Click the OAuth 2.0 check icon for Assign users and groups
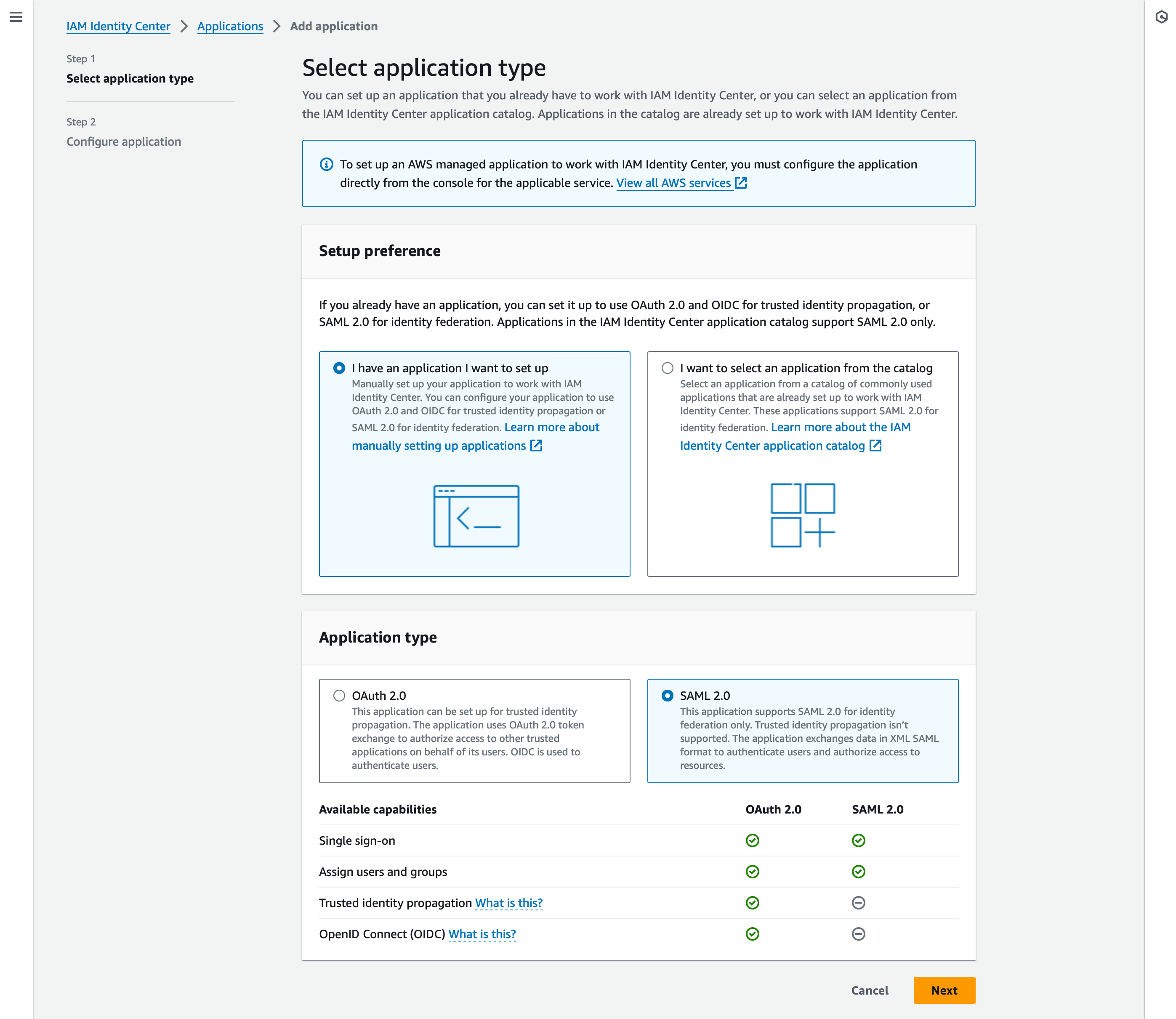Screen dimensions: 1176x1019 point(753,872)
